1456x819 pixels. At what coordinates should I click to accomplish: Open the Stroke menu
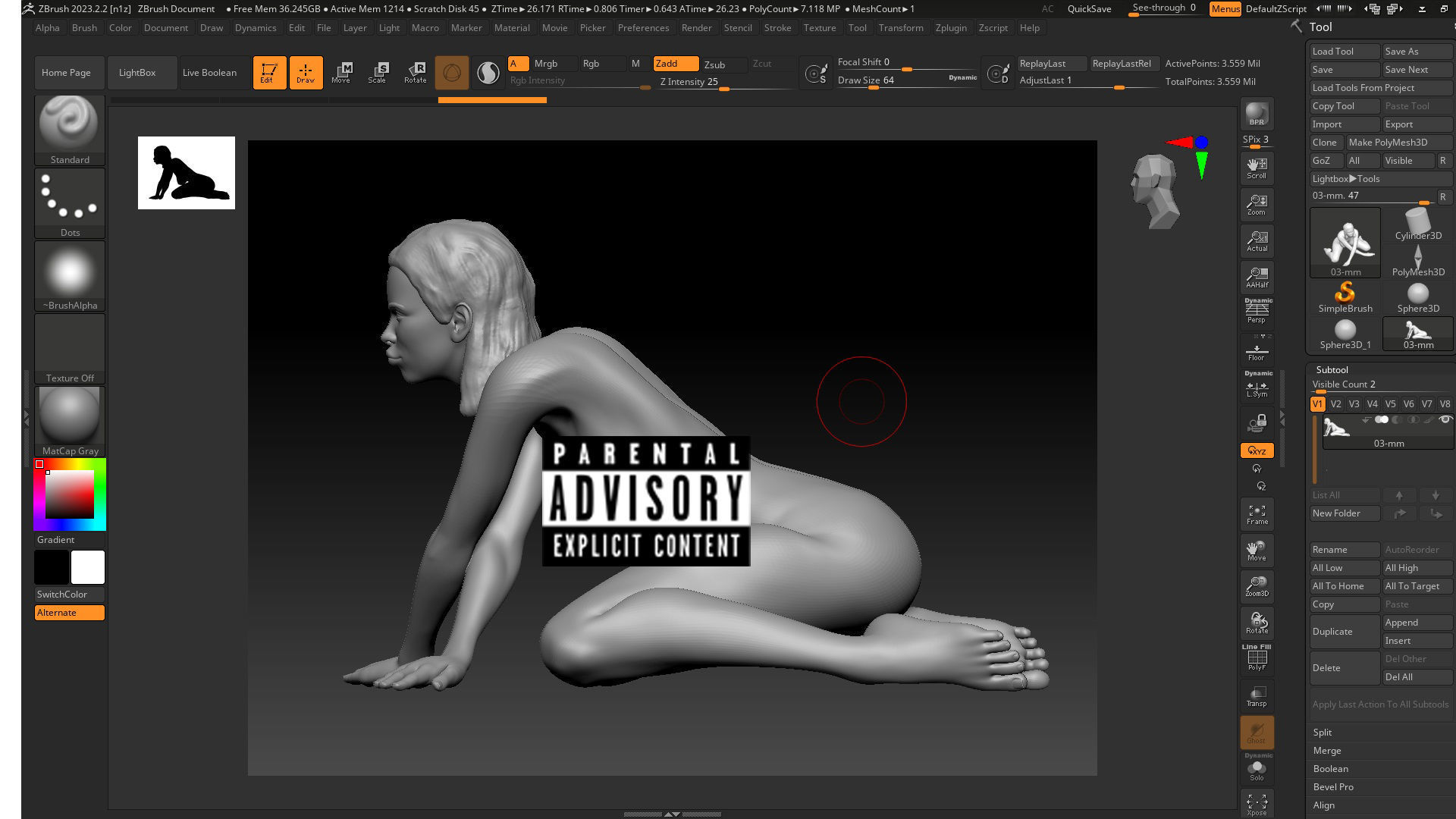777,27
